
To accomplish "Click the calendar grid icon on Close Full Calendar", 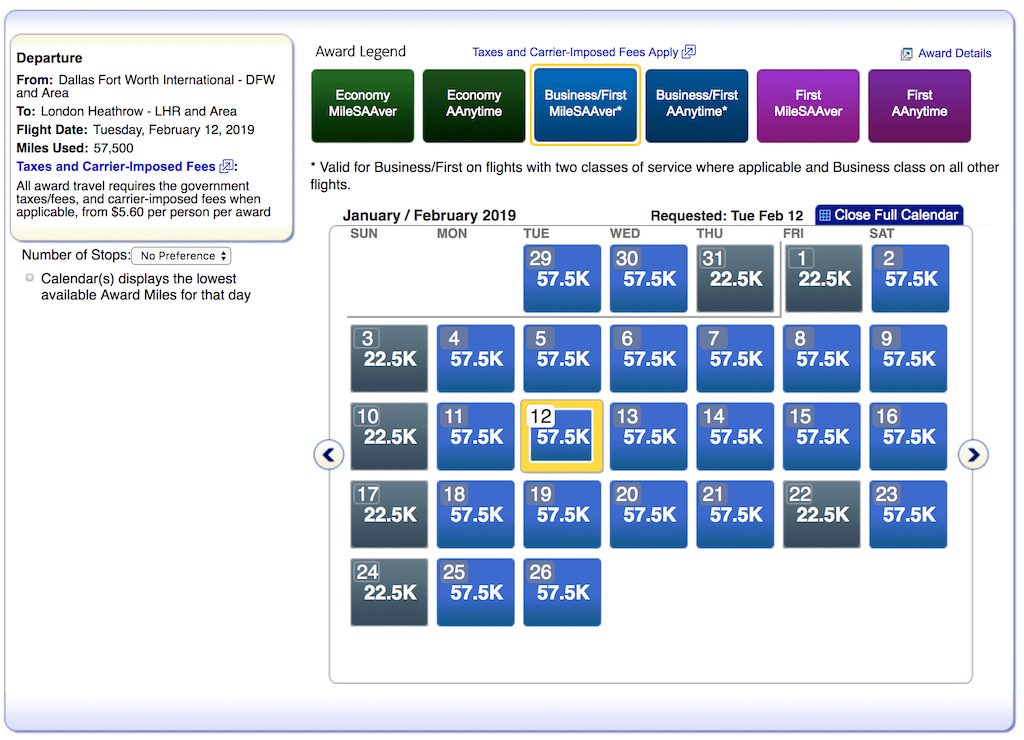I will 825,215.
